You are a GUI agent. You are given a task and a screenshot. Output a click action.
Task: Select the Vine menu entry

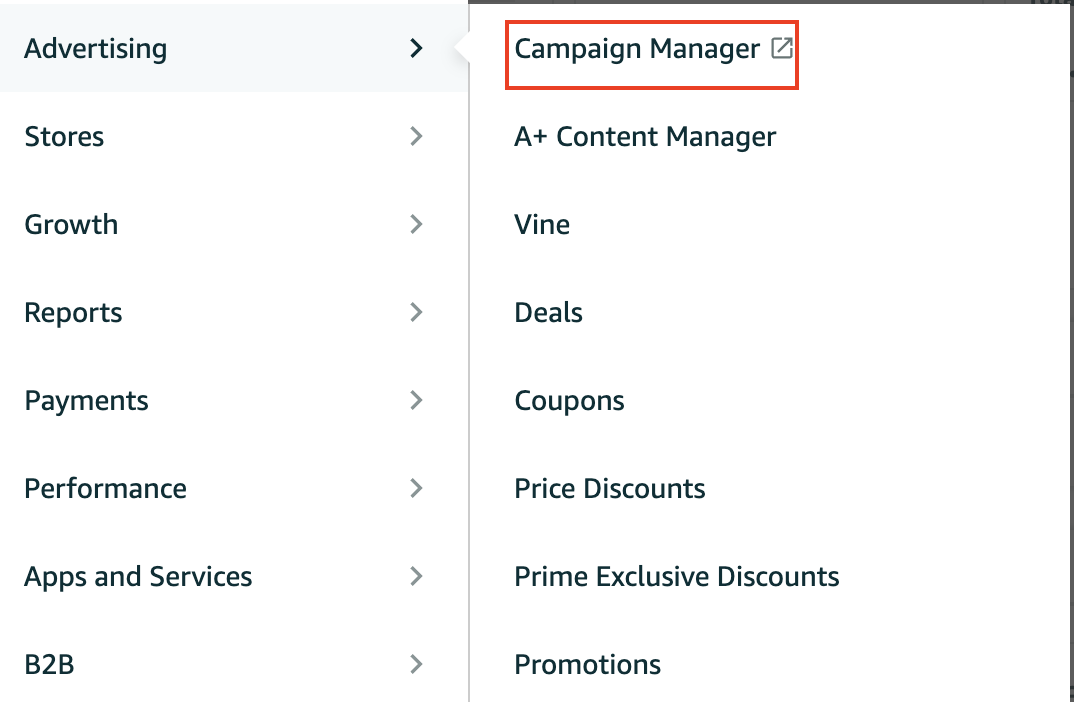[x=542, y=224]
